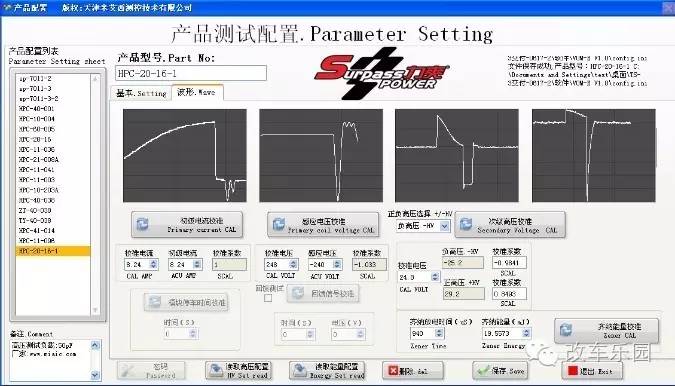Viewport: 675px width, 386px height.
Task: Select HPC-60-005 in the product list
Action: 53,129
